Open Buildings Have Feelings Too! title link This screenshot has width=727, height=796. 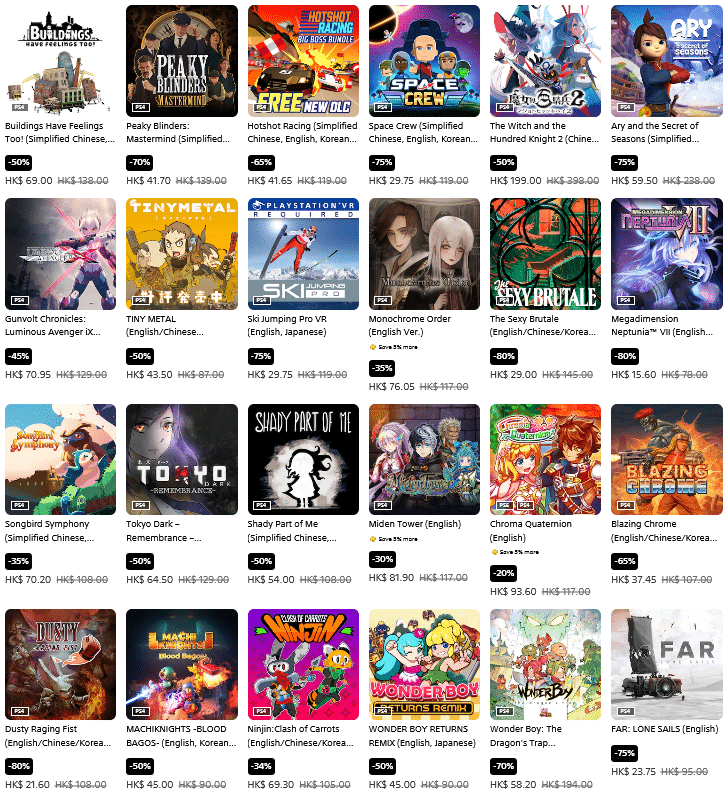click(x=60, y=132)
